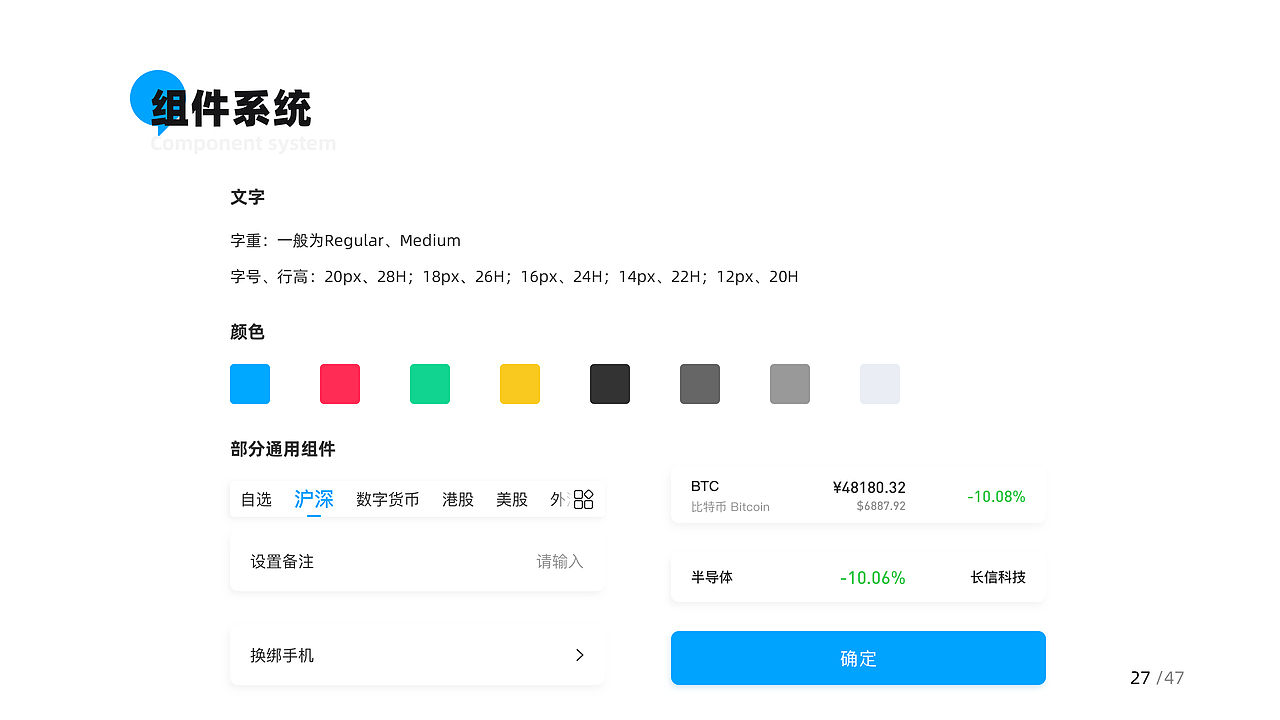The height and width of the screenshot is (720, 1280).
Task: Pick the pale blue-gray swatch
Action: pyautogui.click(x=880, y=384)
